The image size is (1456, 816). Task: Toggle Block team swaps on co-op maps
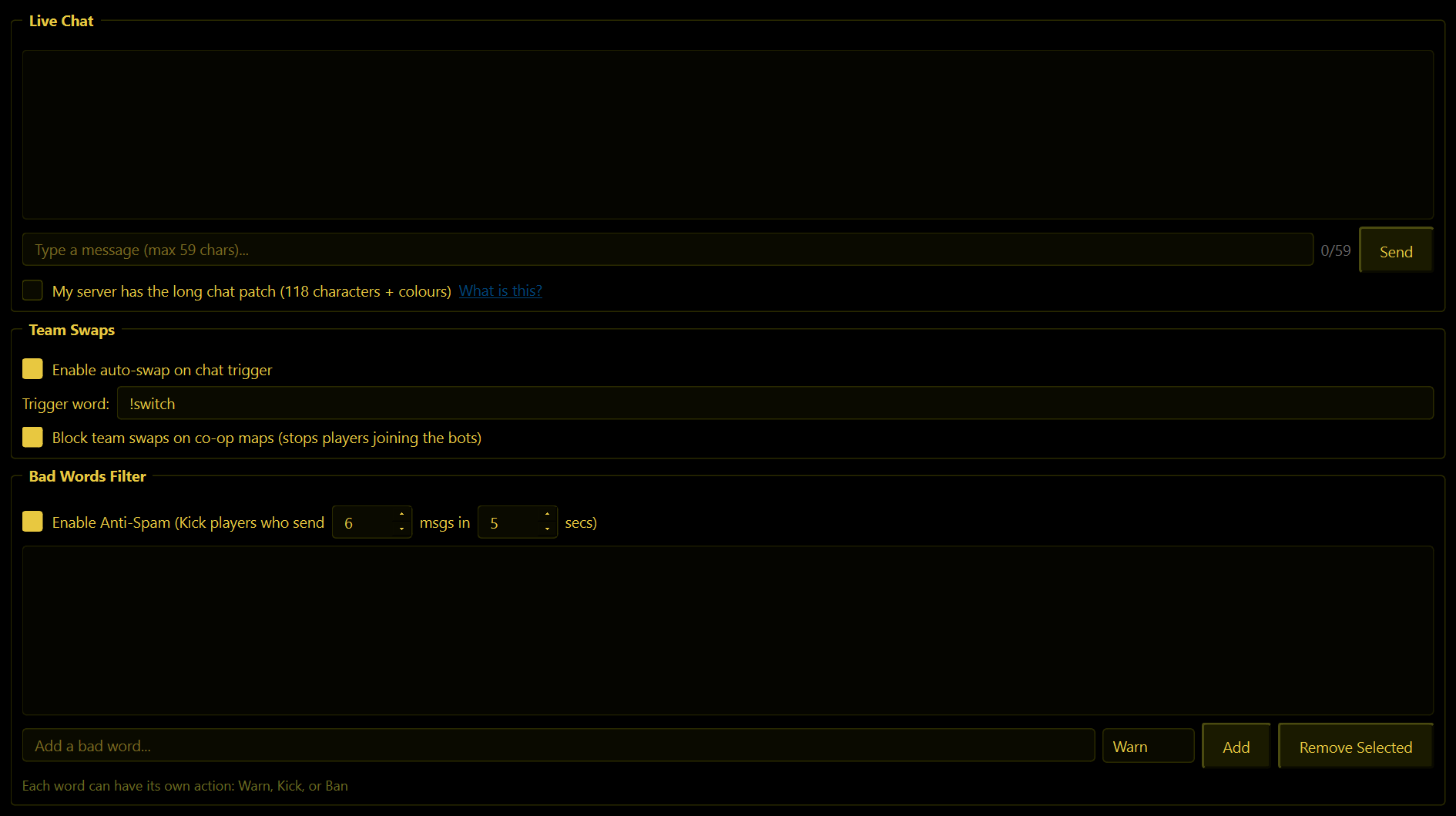pyautogui.click(x=32, y=437)
